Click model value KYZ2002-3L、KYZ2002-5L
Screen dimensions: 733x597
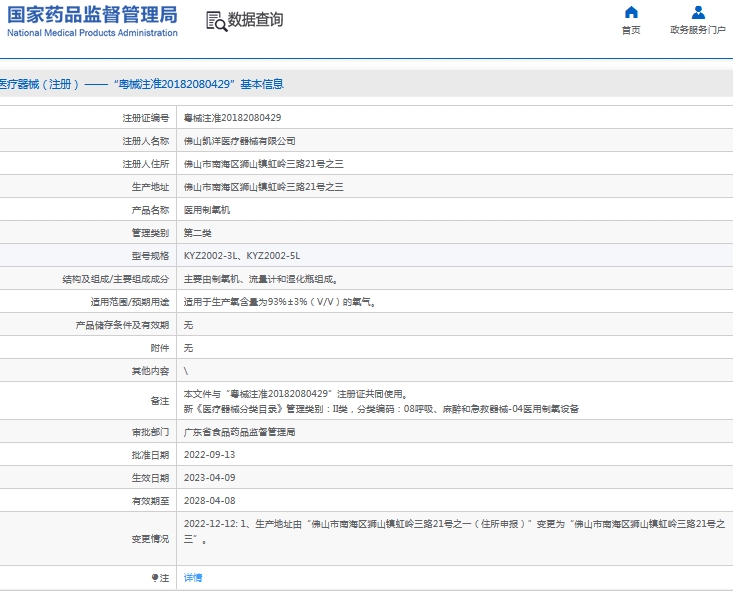coord(242,256)
